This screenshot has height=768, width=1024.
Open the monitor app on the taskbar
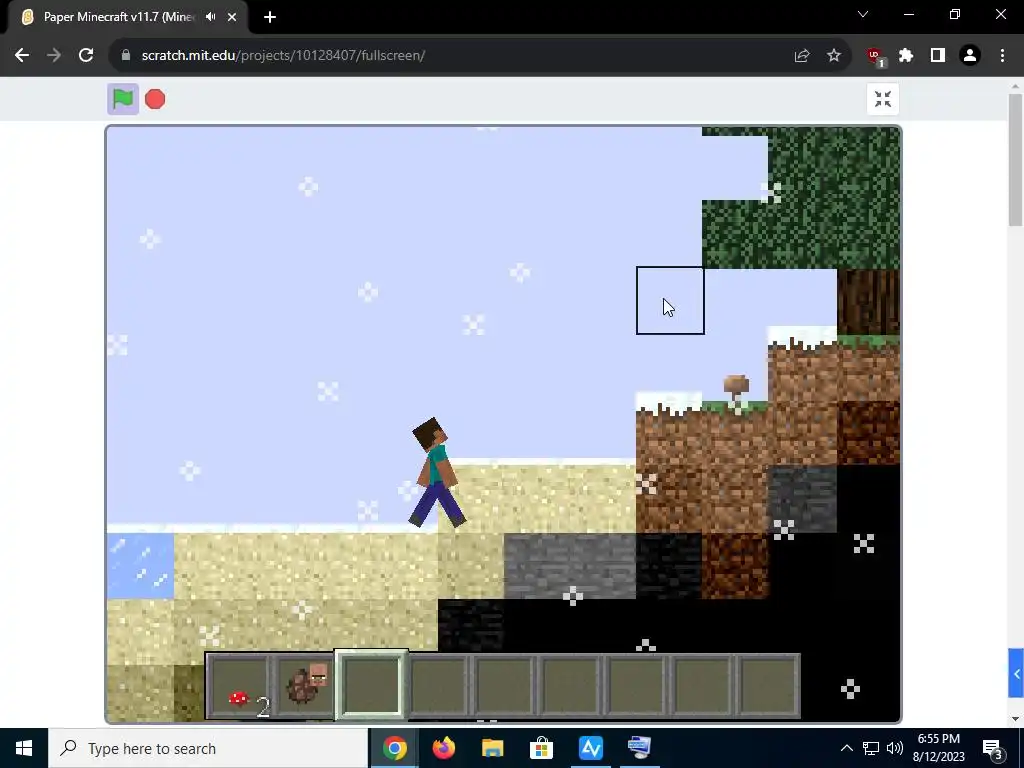point(639,748)
